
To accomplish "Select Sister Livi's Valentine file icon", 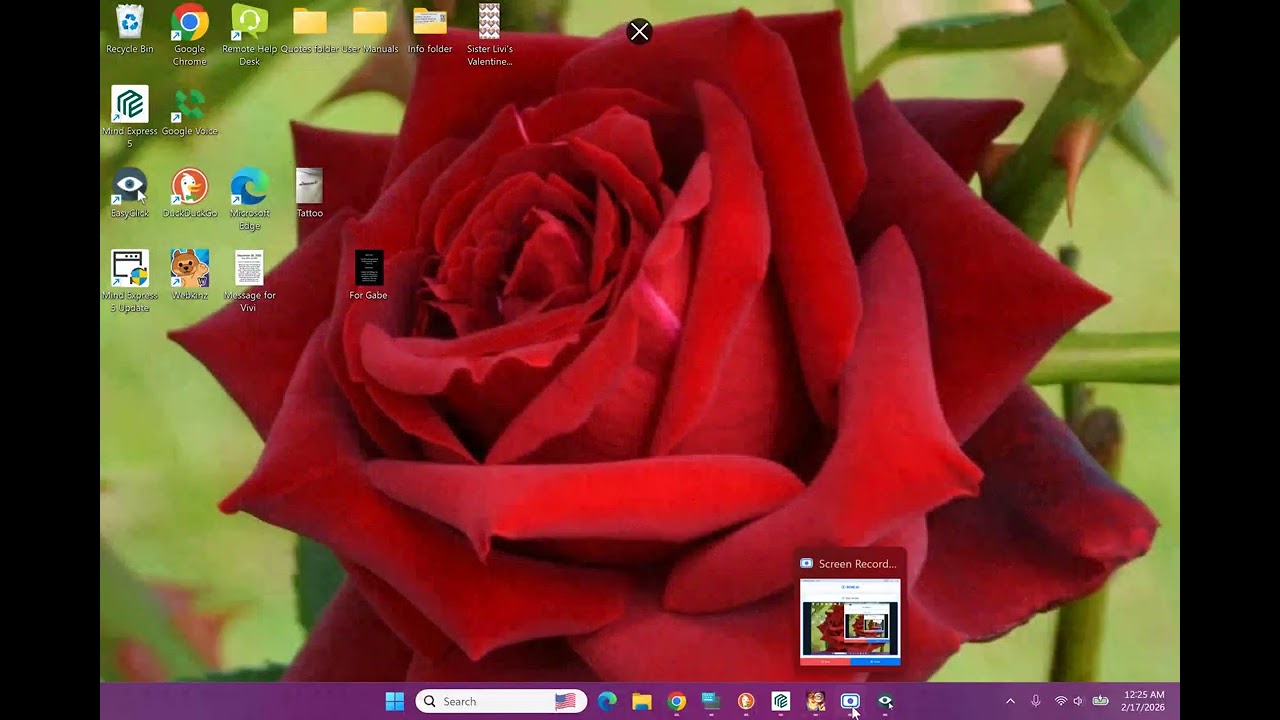I will coord(489,35).
